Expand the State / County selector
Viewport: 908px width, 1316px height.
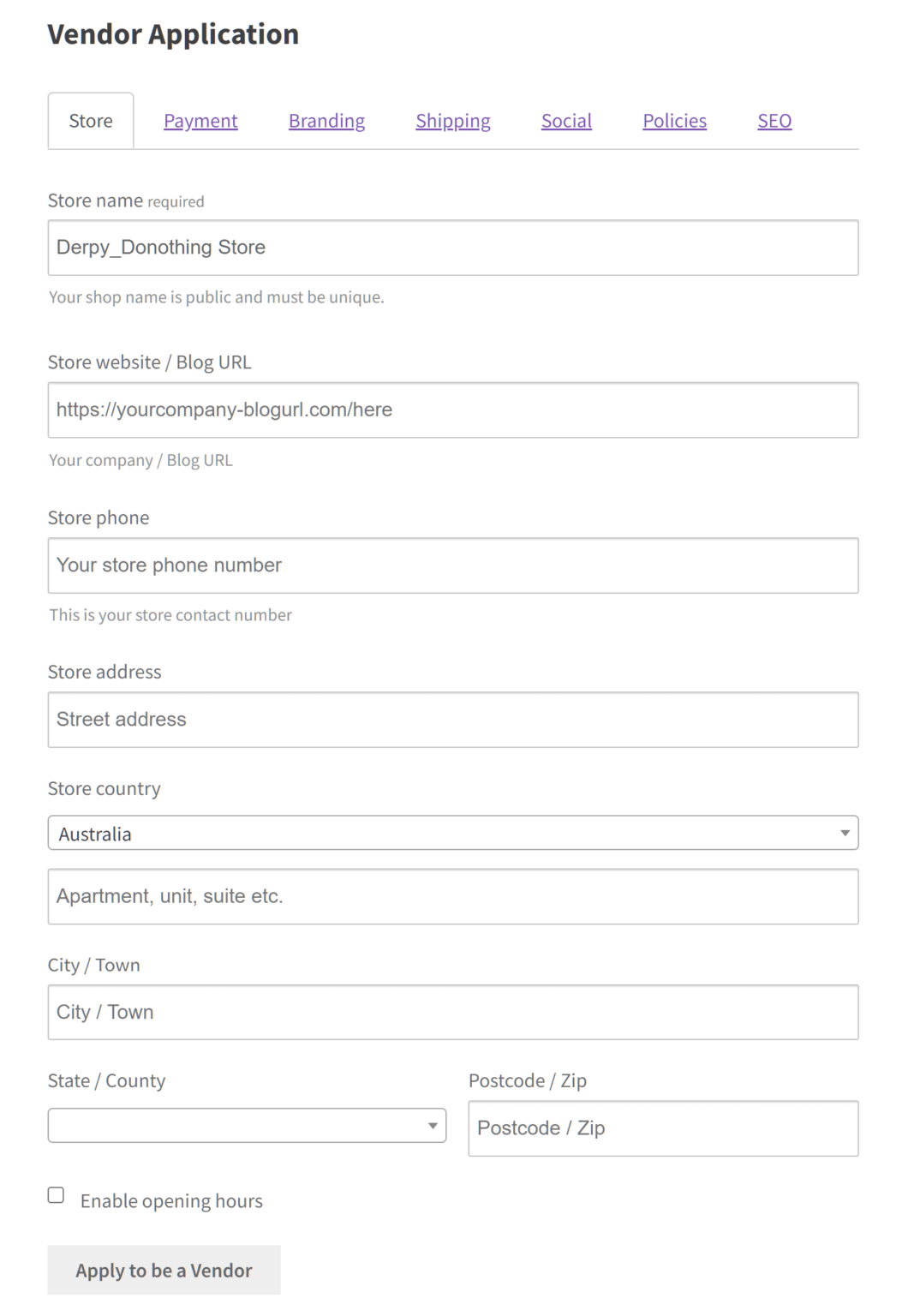click(247, 1125)
